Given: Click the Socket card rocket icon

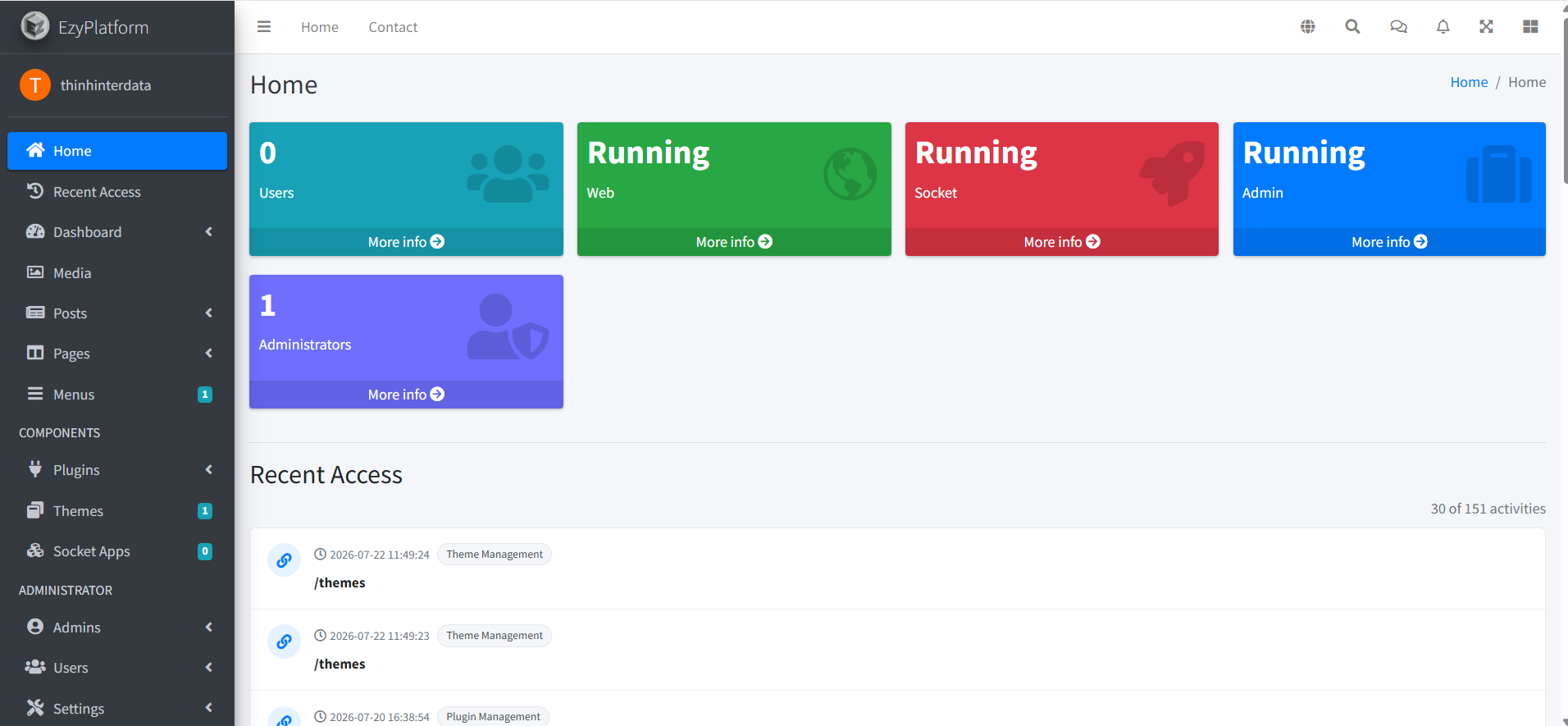Looking at the screenshot, I should click(1172, 173).
